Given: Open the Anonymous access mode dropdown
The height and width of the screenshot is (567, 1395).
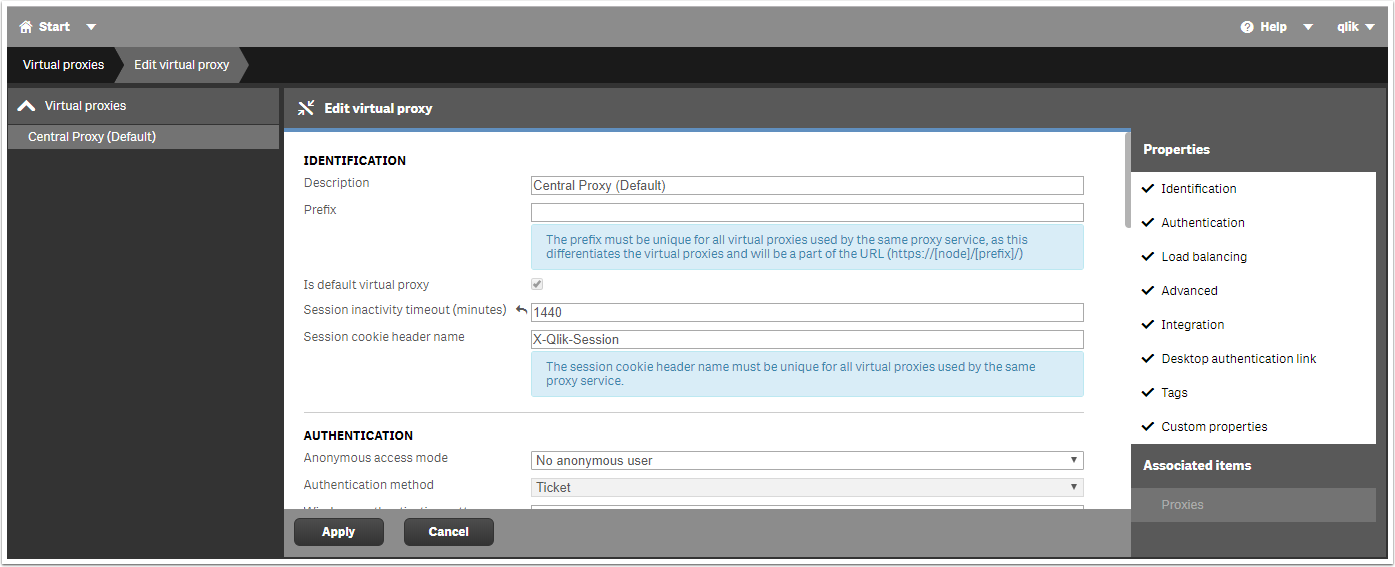Looking at the screenshot, I should coord(806,461).
